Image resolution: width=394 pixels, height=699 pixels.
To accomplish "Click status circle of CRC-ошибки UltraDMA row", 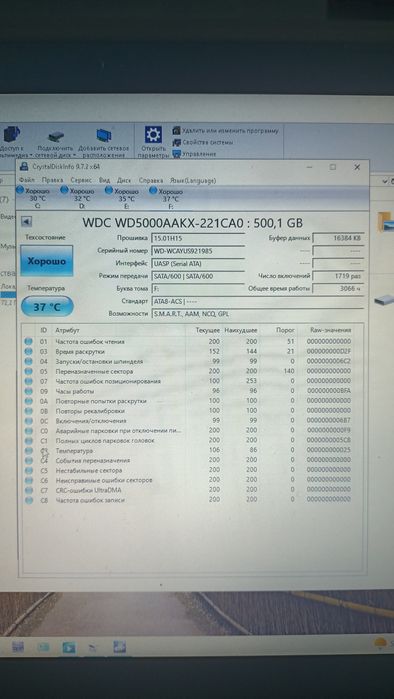I will pos(29,490).
